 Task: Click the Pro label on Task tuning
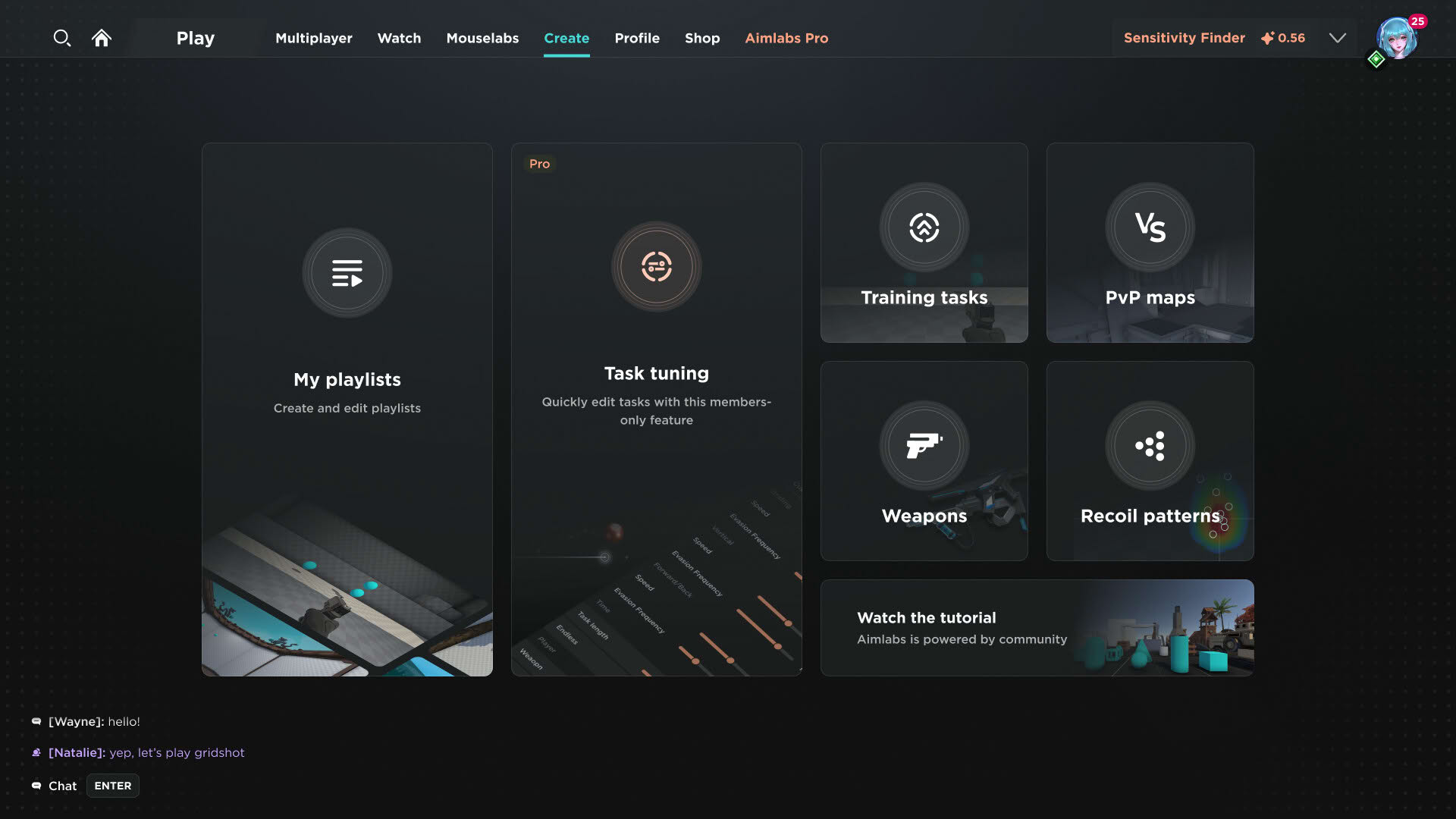(x=539, y=164)
